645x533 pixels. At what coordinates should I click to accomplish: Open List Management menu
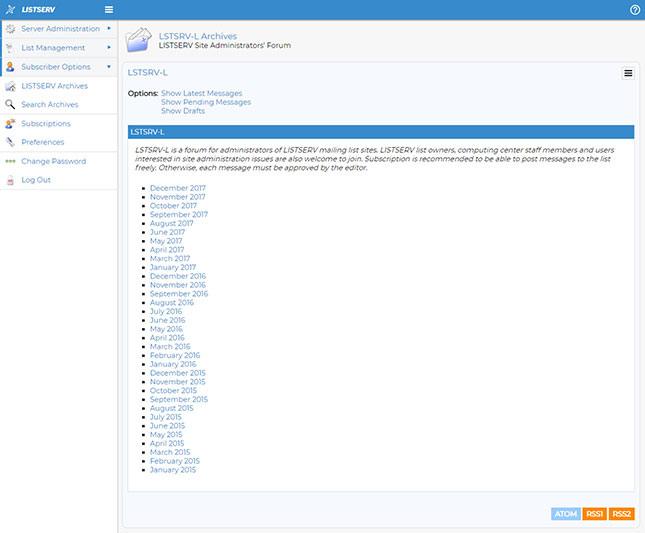tap(53, 48)
